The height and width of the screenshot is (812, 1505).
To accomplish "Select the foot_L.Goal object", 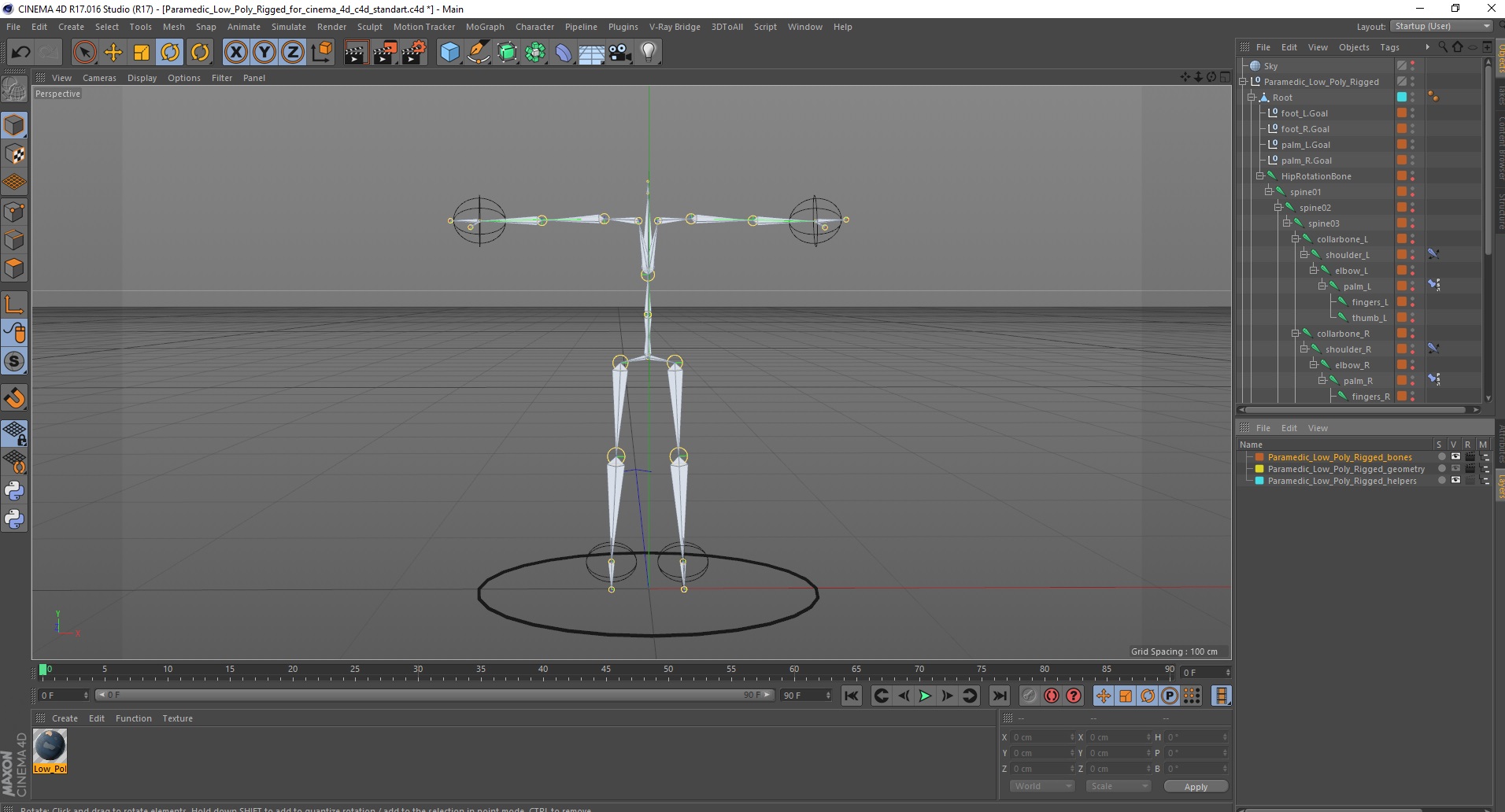I will 1303,113.
